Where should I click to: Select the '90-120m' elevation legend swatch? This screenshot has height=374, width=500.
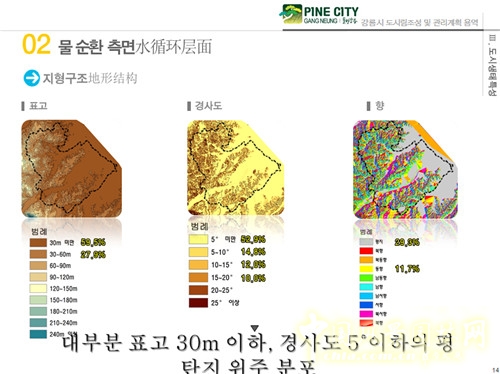(38, 277)
